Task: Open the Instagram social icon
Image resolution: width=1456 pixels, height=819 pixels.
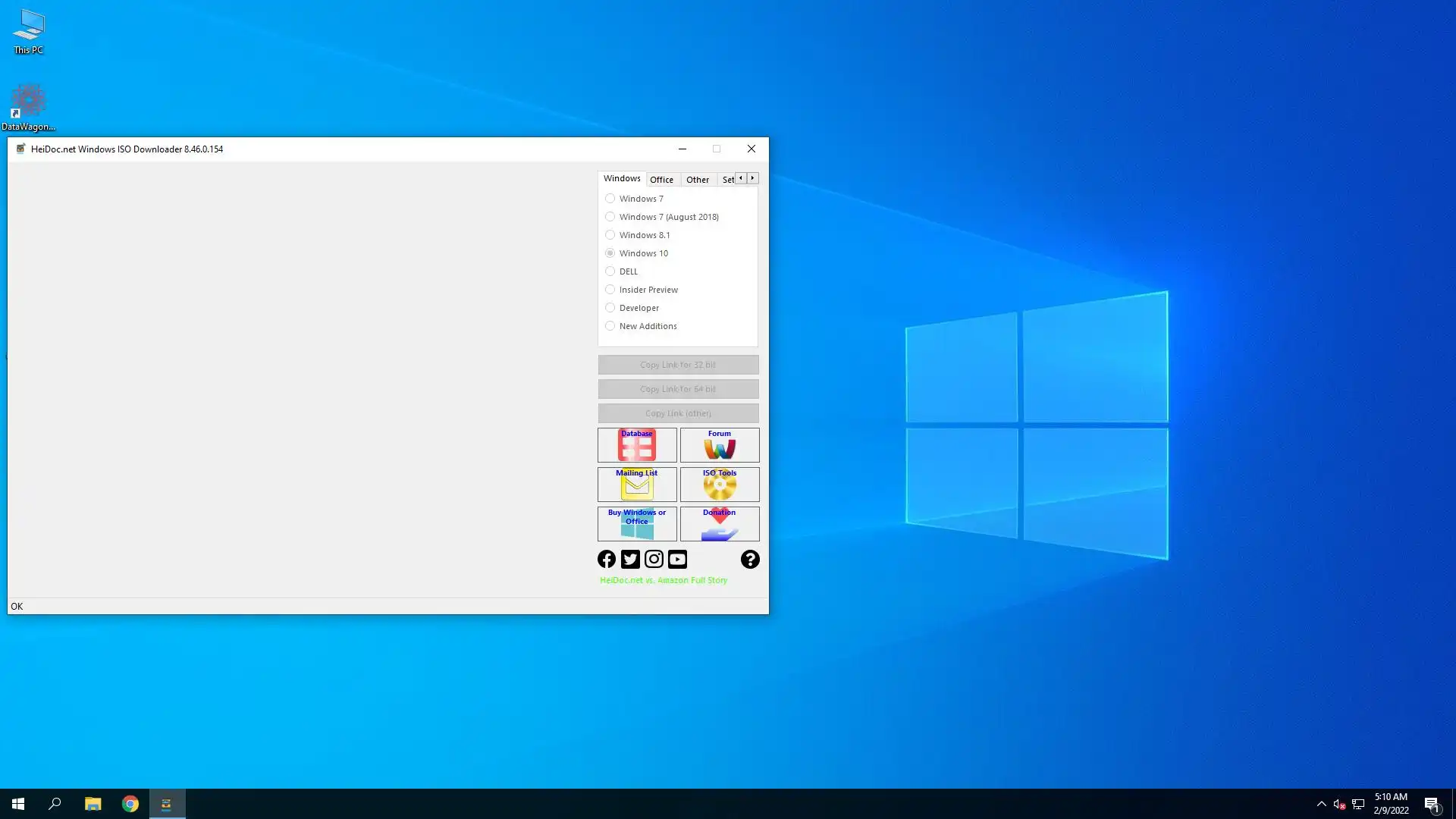Action: [654, 560]
